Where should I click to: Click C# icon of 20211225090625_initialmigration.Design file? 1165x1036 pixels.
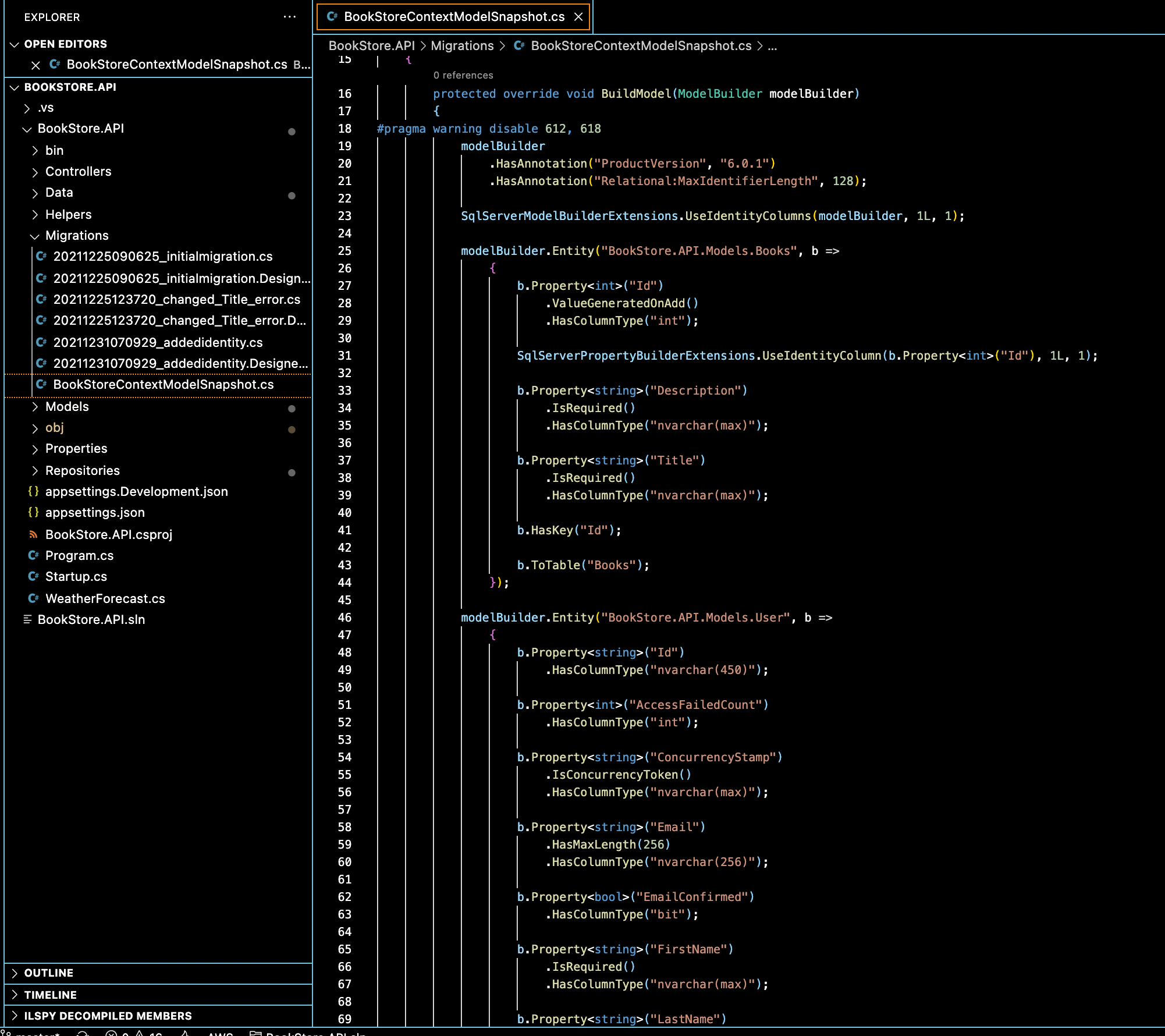click(41, 278)
